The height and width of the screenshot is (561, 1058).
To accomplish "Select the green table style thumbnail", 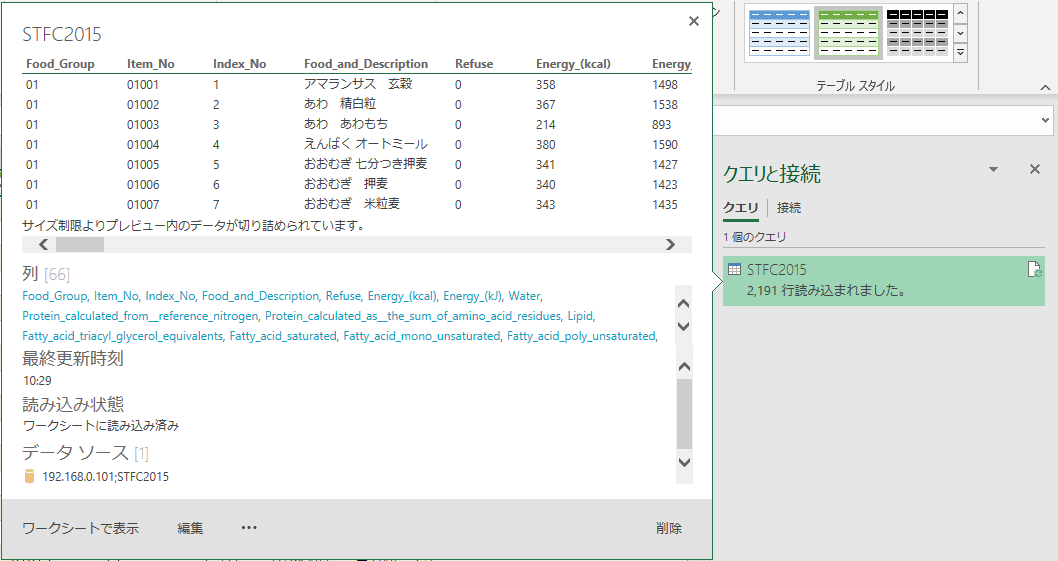I will 847,32.
